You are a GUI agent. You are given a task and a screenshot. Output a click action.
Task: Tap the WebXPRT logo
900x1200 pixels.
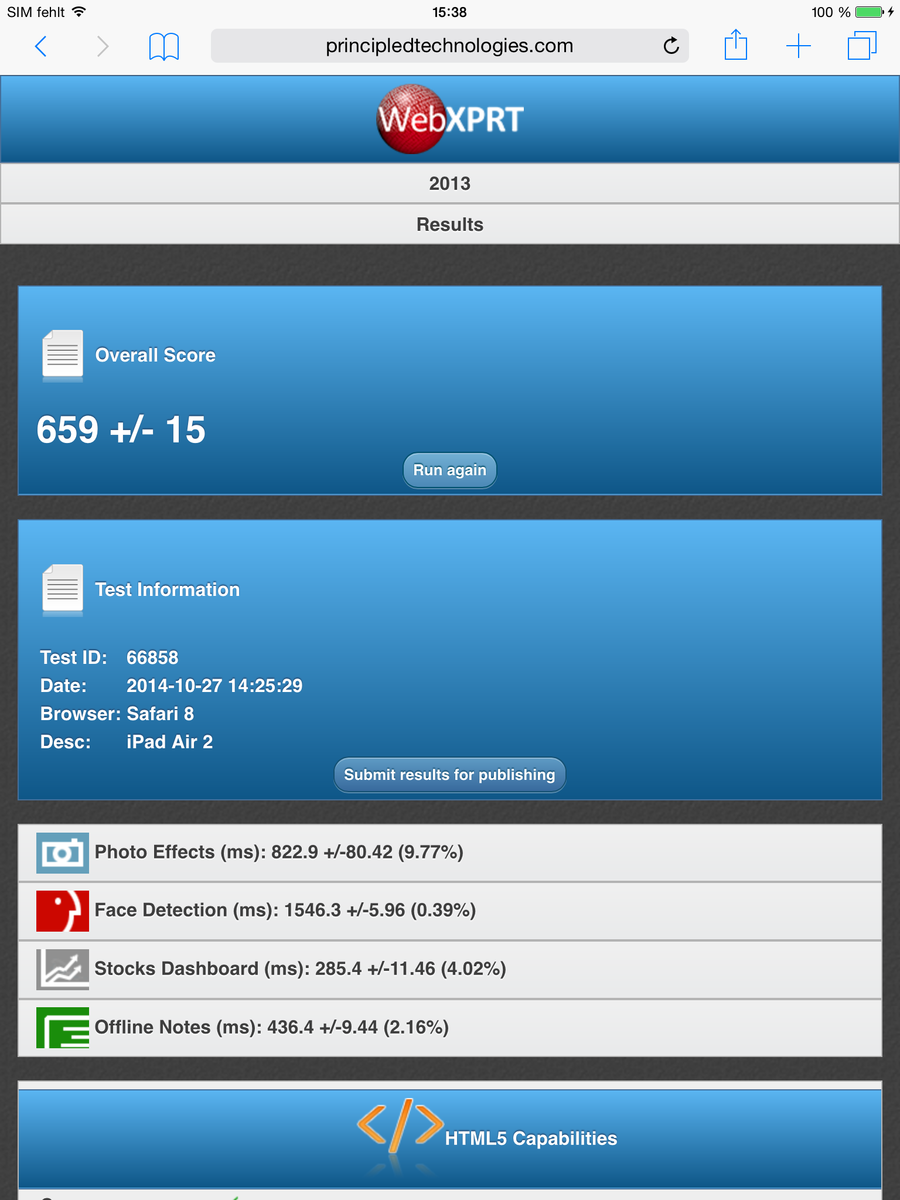click(x=450, y=120)
